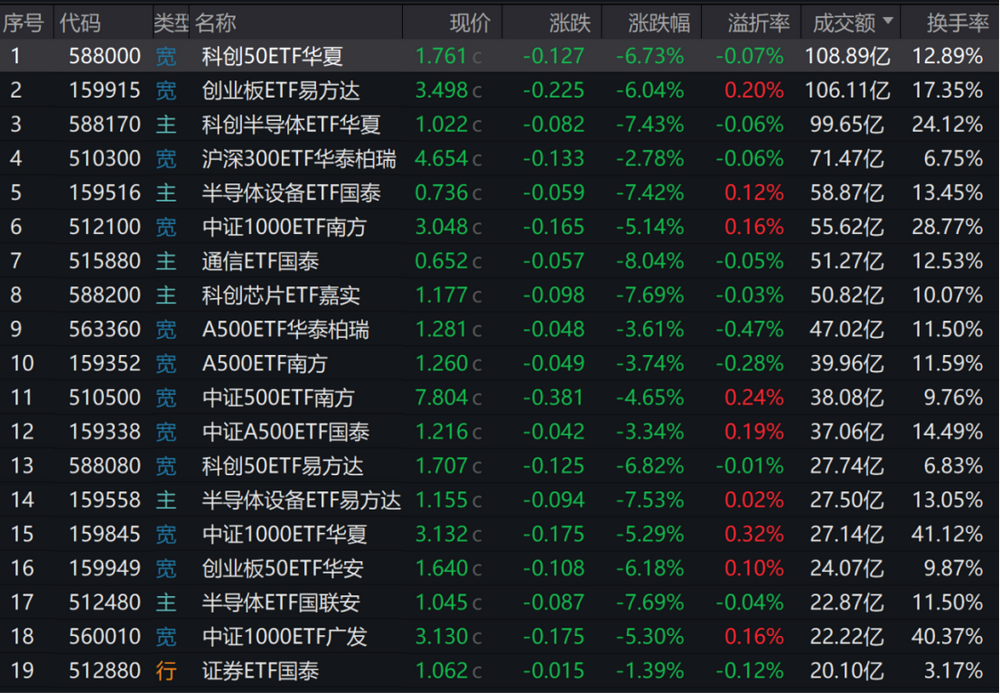The image size is (1000, 694).
Task: Click stock code 159949
Action: click(x=105, y=568)
